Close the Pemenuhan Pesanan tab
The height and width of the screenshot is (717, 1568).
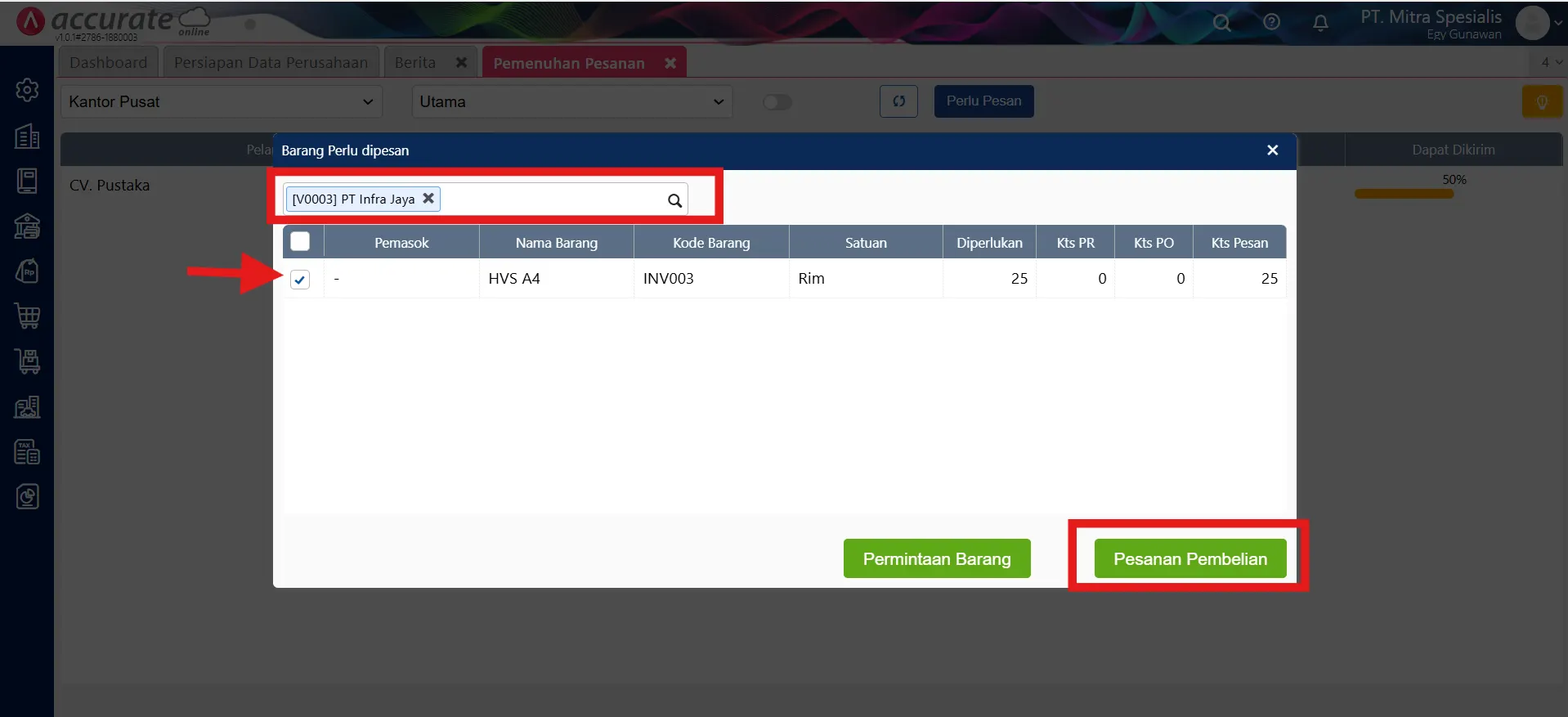click(670, 63)
